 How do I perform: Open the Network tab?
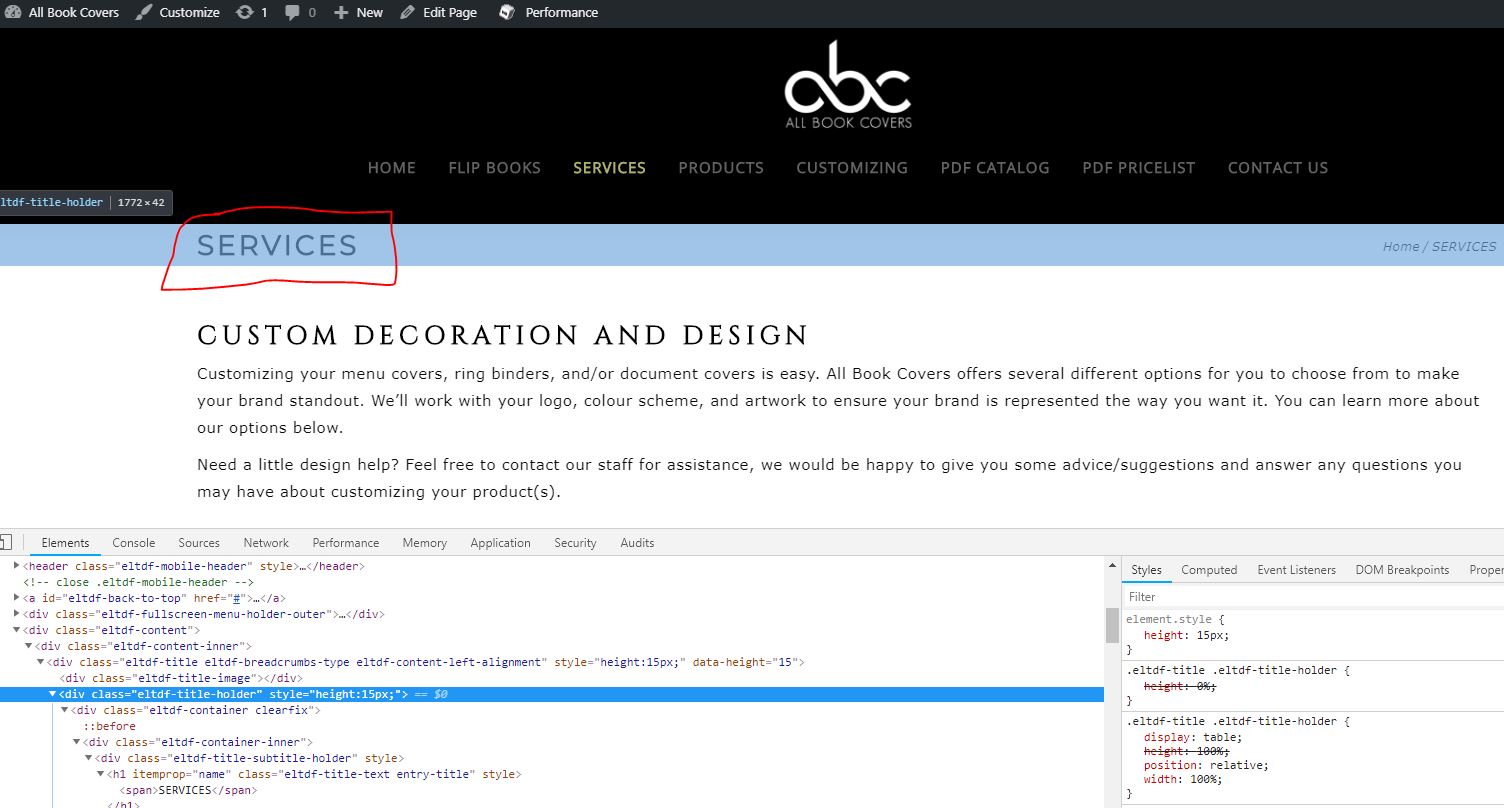(x=266, y=543)
